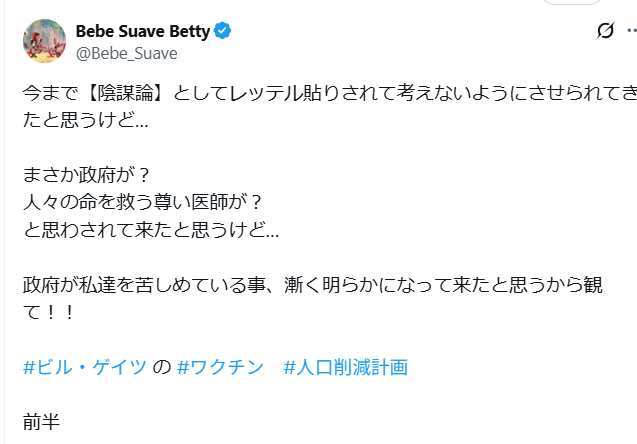The image size is (637, 444).
Task: Open the #ビル・ゲイツ hashtag
Action: point(84,367)
